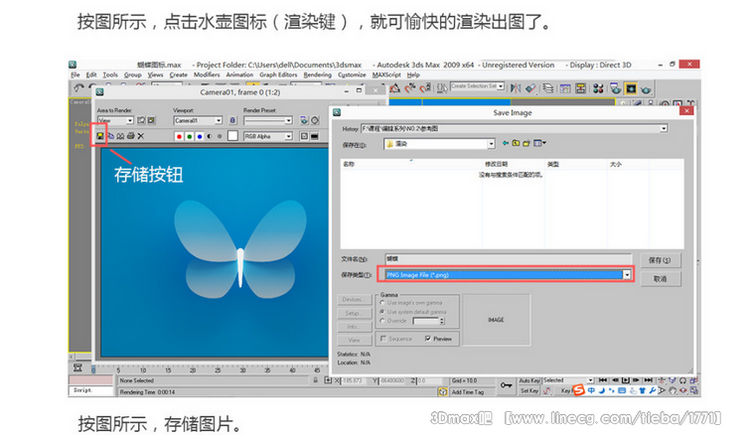Uncheck the Preview checkbox

428,338
